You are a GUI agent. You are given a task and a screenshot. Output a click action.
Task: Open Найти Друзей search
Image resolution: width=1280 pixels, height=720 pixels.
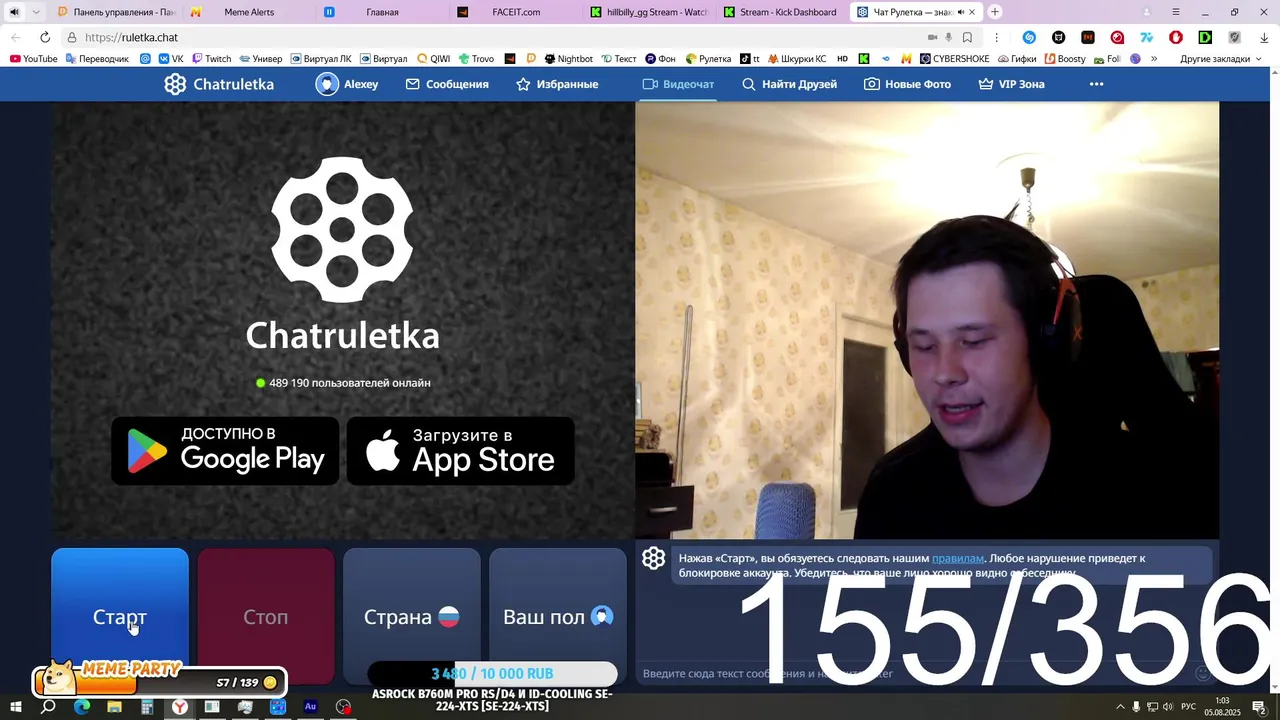point(789,84)
